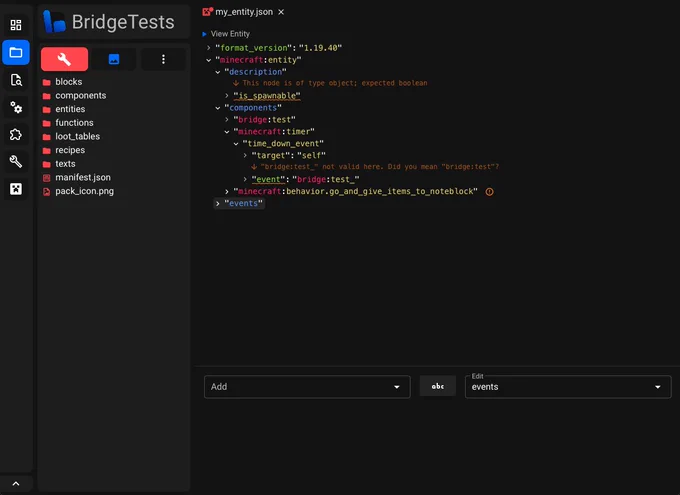Screen dimensions: 680x495
Task: Expand the "format_version" node arrow
Action: tap(209, 48)
